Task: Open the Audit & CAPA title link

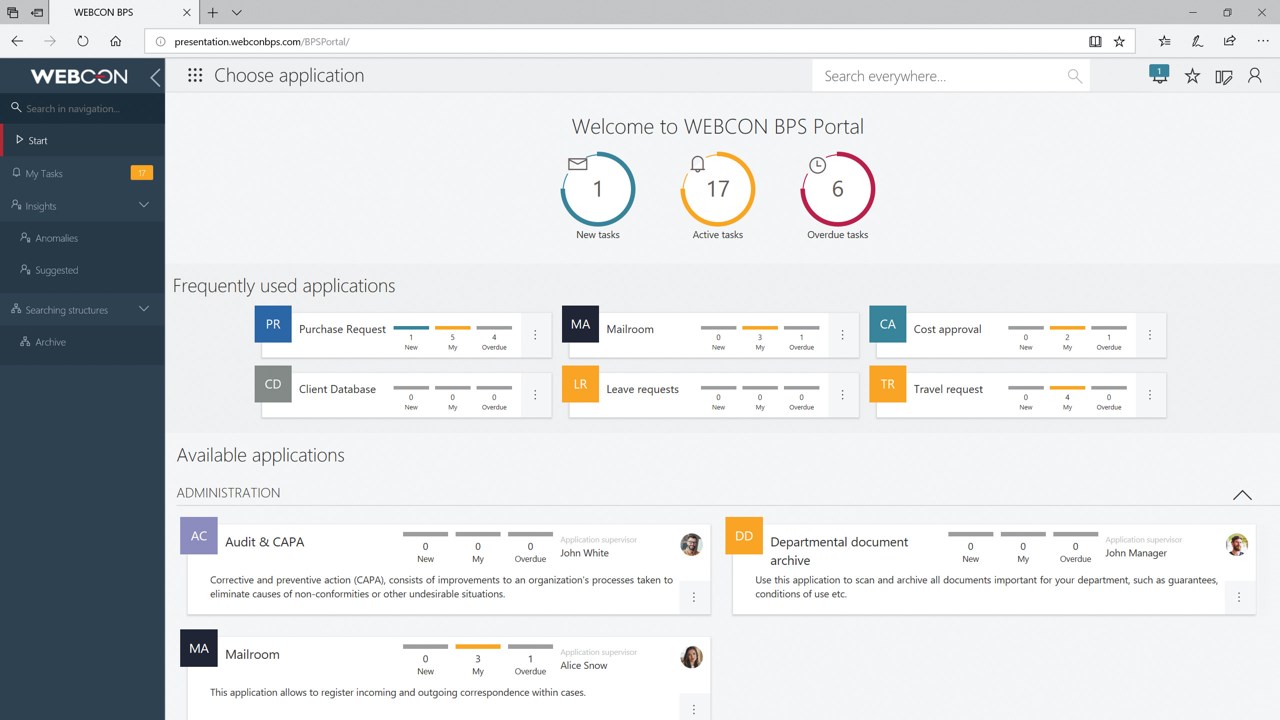Action: click(264, 542)
